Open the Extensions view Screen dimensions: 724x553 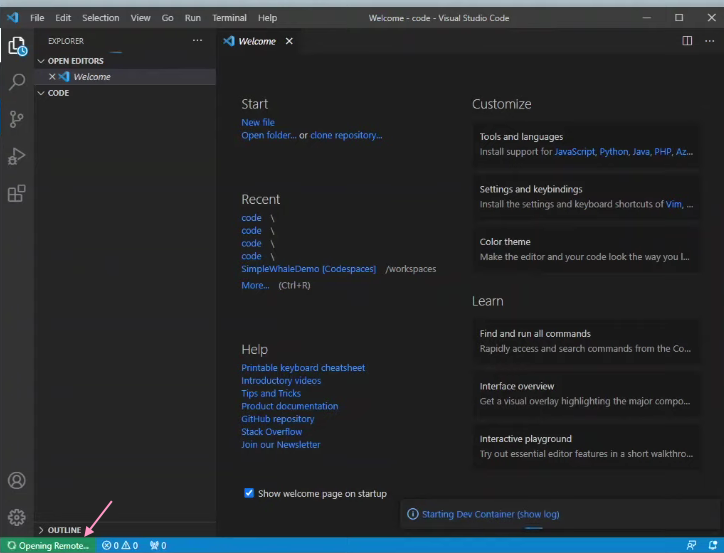[x=17, y=193]
